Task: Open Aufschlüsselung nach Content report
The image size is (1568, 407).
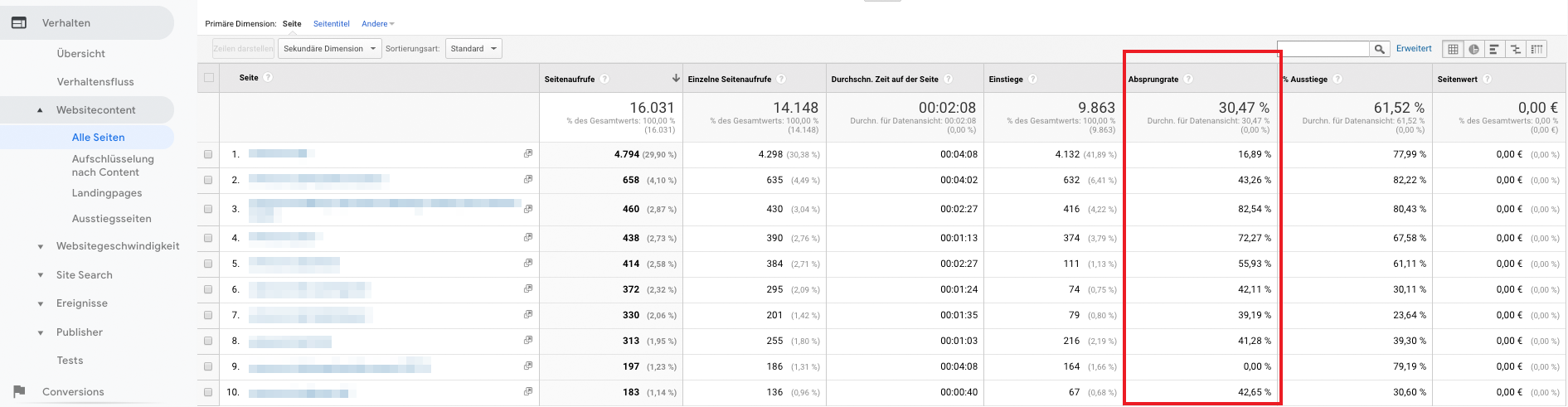Action: click(x=113, y=166)
